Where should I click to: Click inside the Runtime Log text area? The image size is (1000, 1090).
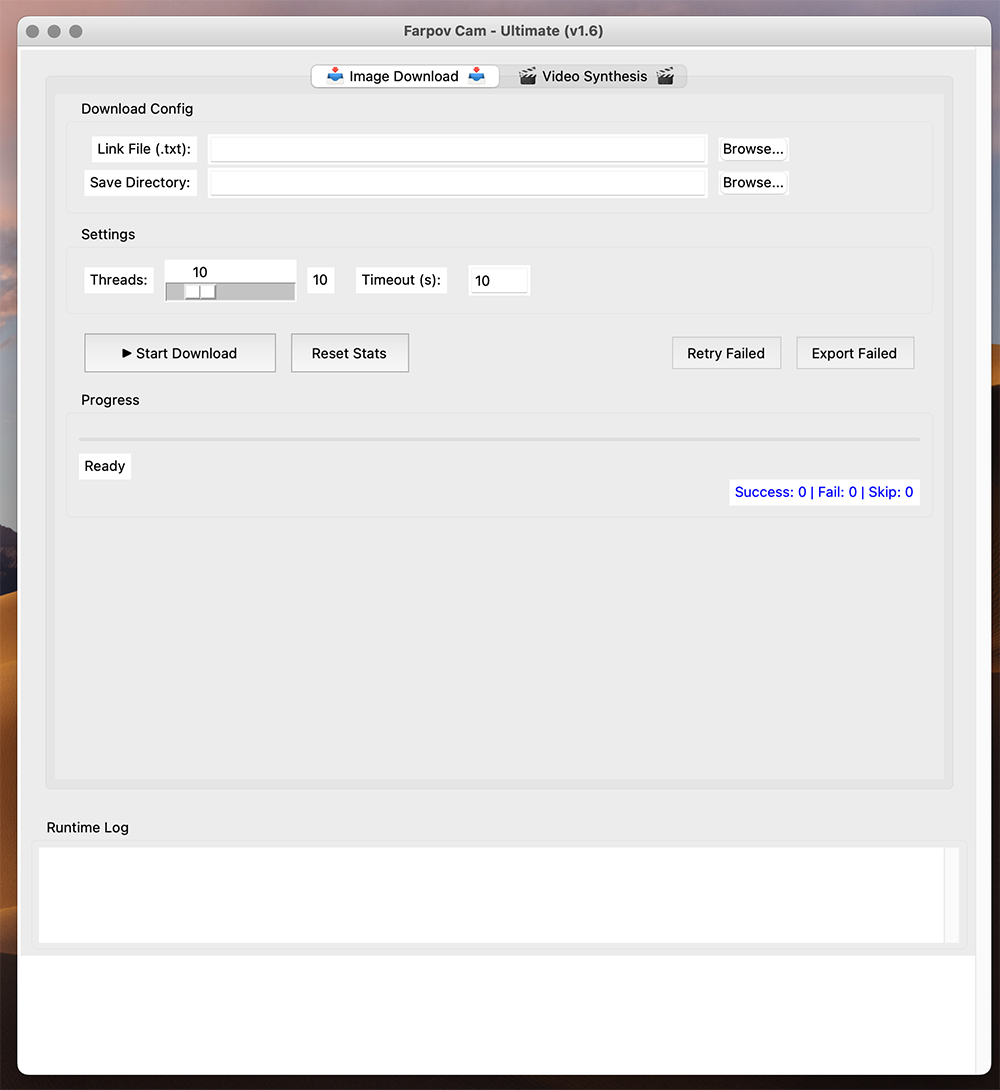(x=490, y=895)
